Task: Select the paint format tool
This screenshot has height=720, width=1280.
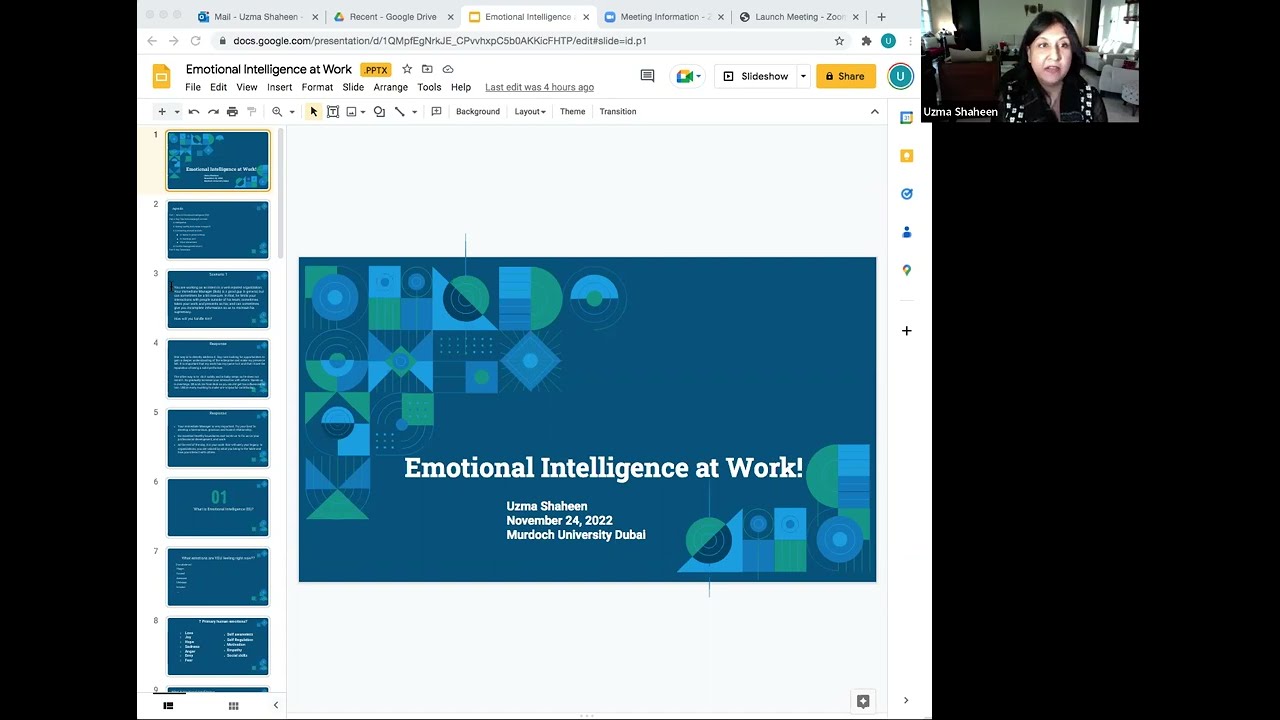Action: pyautogui.click(x=251, y=112)
